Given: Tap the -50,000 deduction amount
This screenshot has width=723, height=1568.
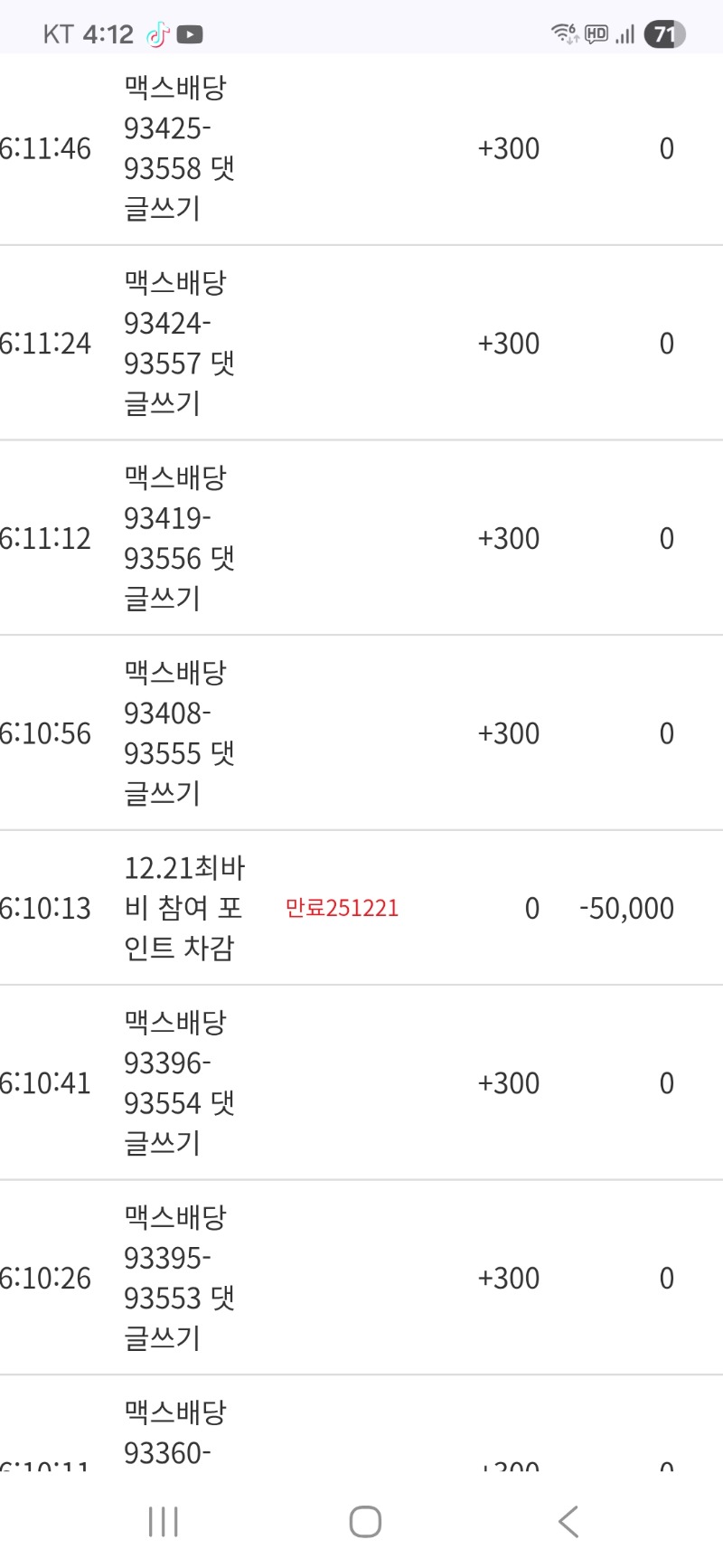Looking at the screenshot, I should [626, 908].
